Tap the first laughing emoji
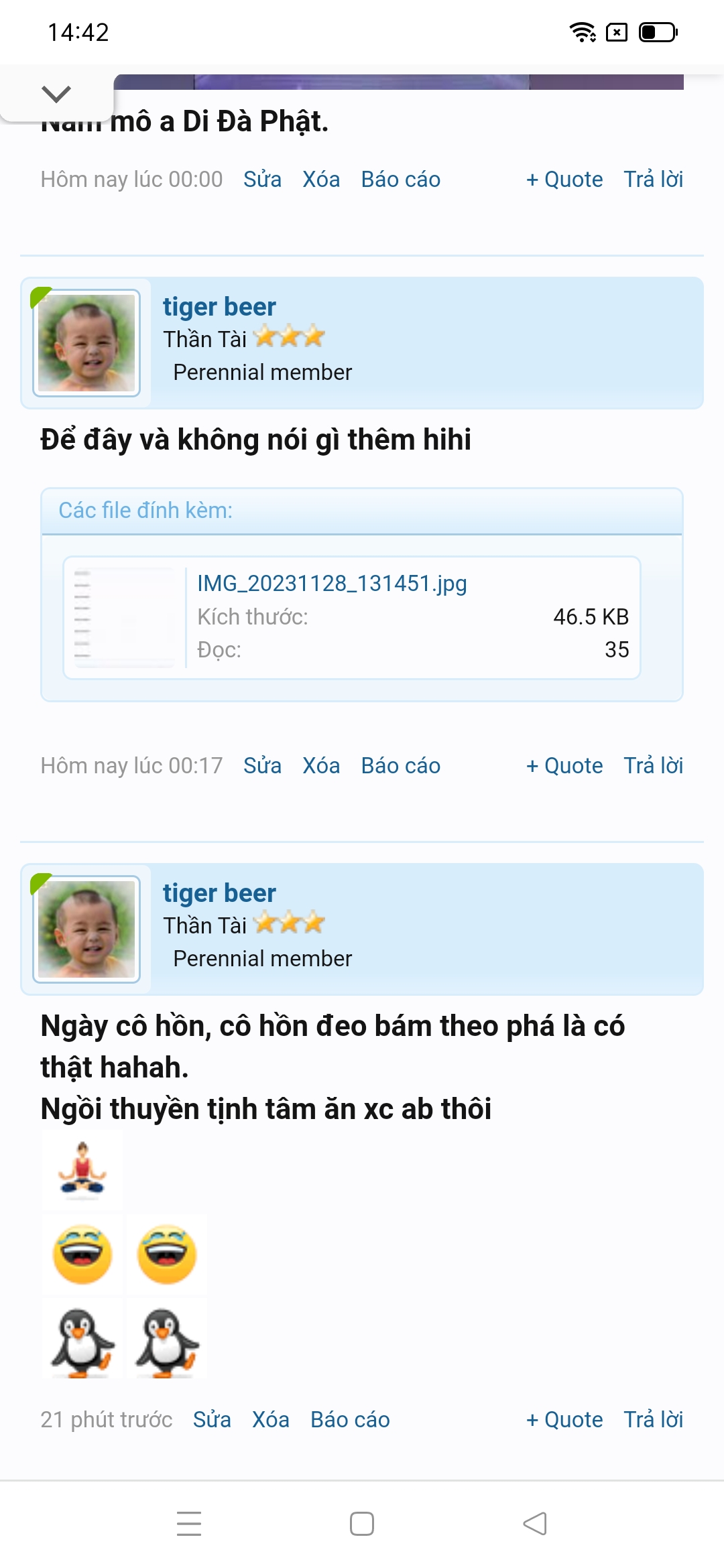724x1568 pixels. (x=82, y=1254)
